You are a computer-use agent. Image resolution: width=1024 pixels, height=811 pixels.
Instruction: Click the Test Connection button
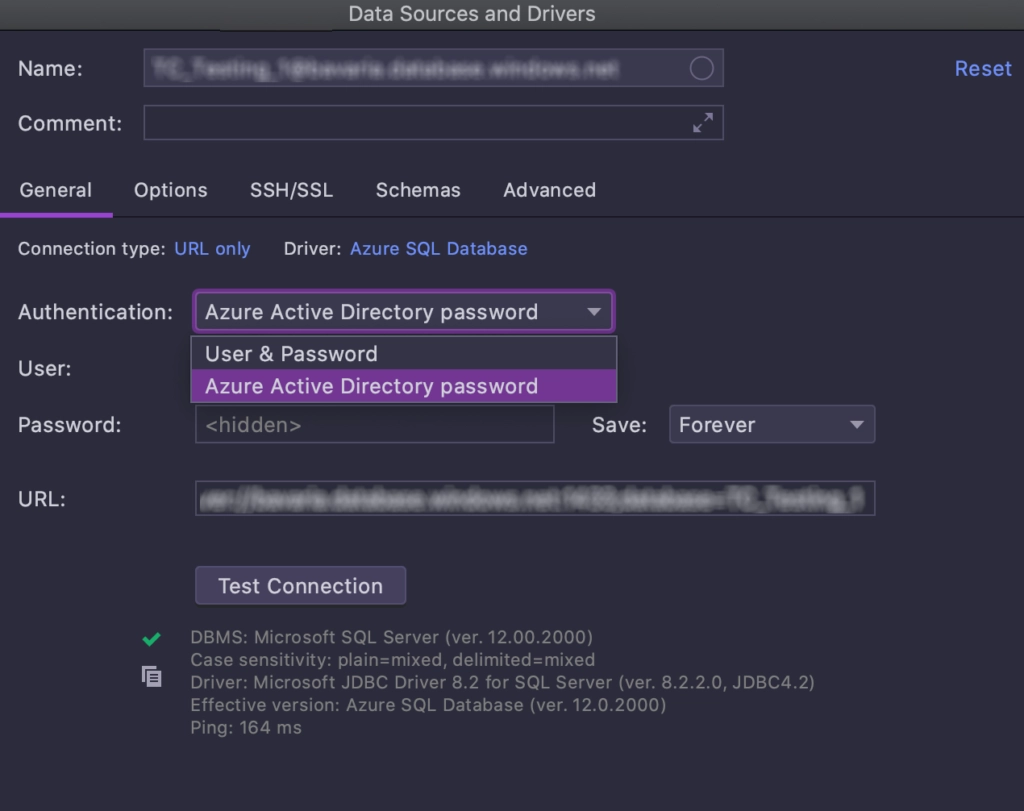pyautogui.click(x=300, y=586)
